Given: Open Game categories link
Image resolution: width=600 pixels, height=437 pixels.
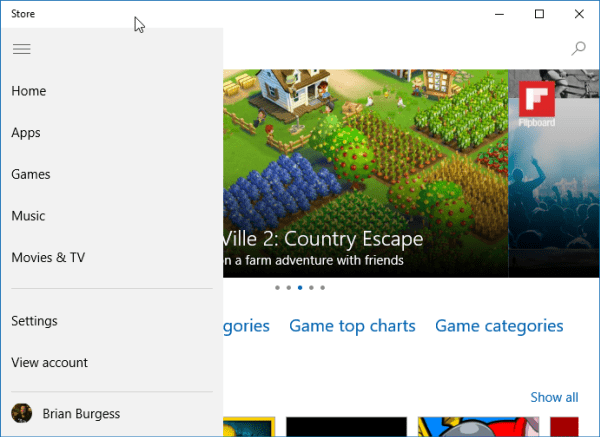Looking at the screenshot, I should coord(499,326).
